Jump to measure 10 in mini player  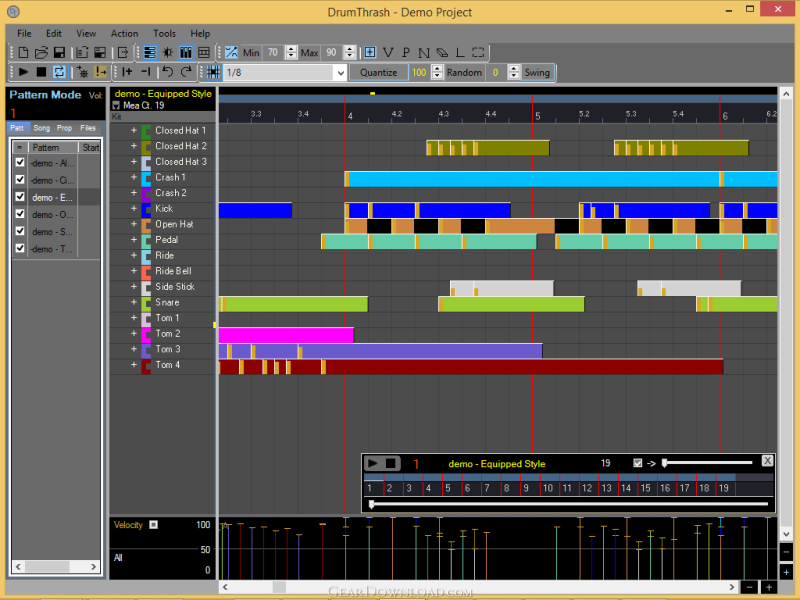(x=547, y=488)
